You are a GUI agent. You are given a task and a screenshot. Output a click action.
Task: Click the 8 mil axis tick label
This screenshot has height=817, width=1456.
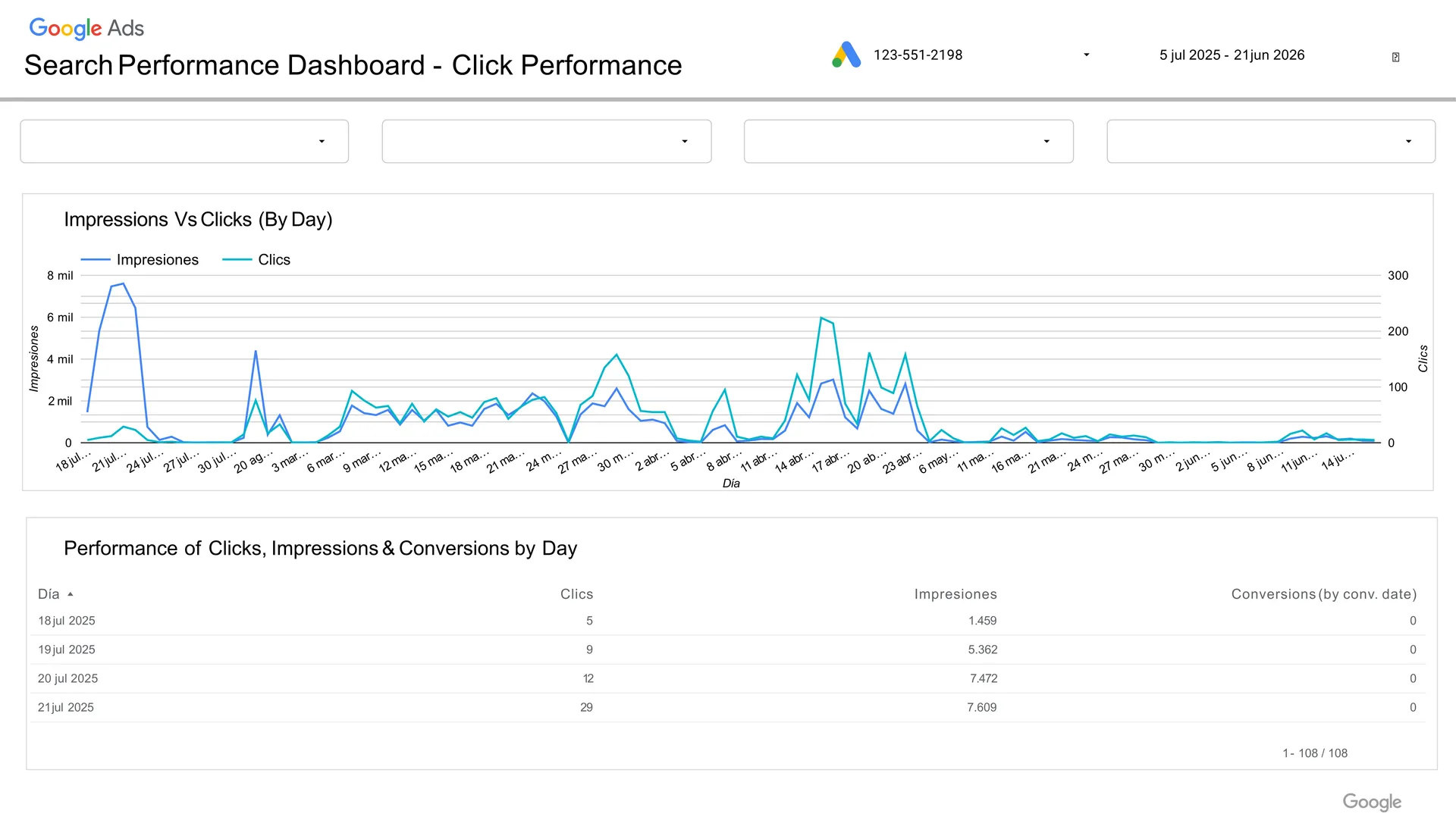[60, 276]
